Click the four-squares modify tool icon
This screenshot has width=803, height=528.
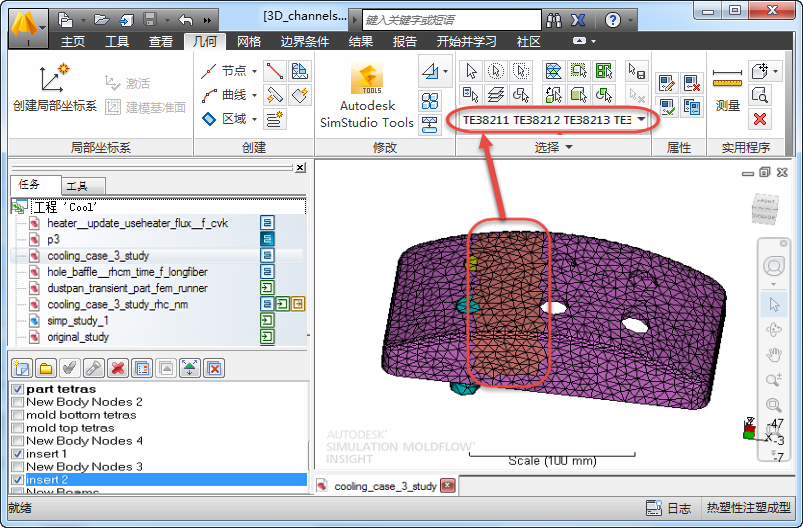[x=430, y=101]
